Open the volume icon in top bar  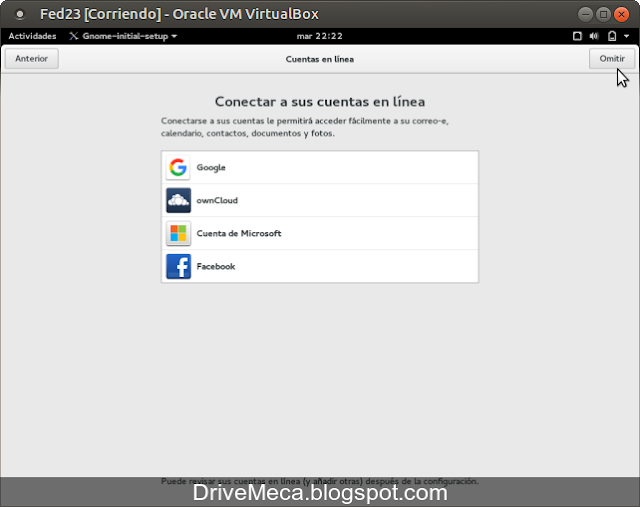pyautogui.click(x=594, y=36)
